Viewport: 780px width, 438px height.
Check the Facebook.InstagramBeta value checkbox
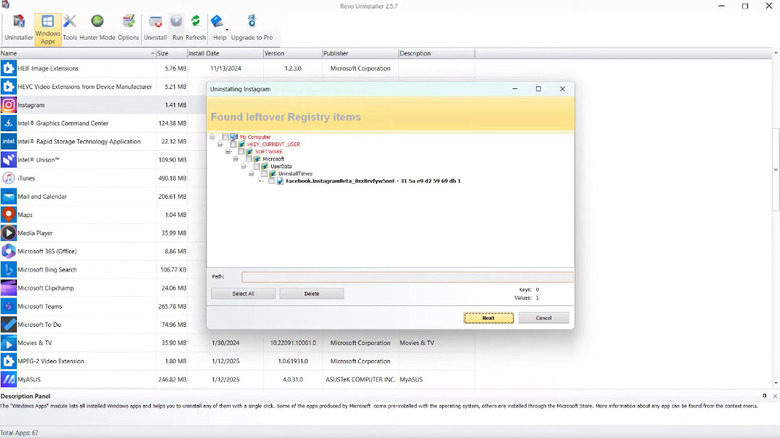click(x=272, y=181)
